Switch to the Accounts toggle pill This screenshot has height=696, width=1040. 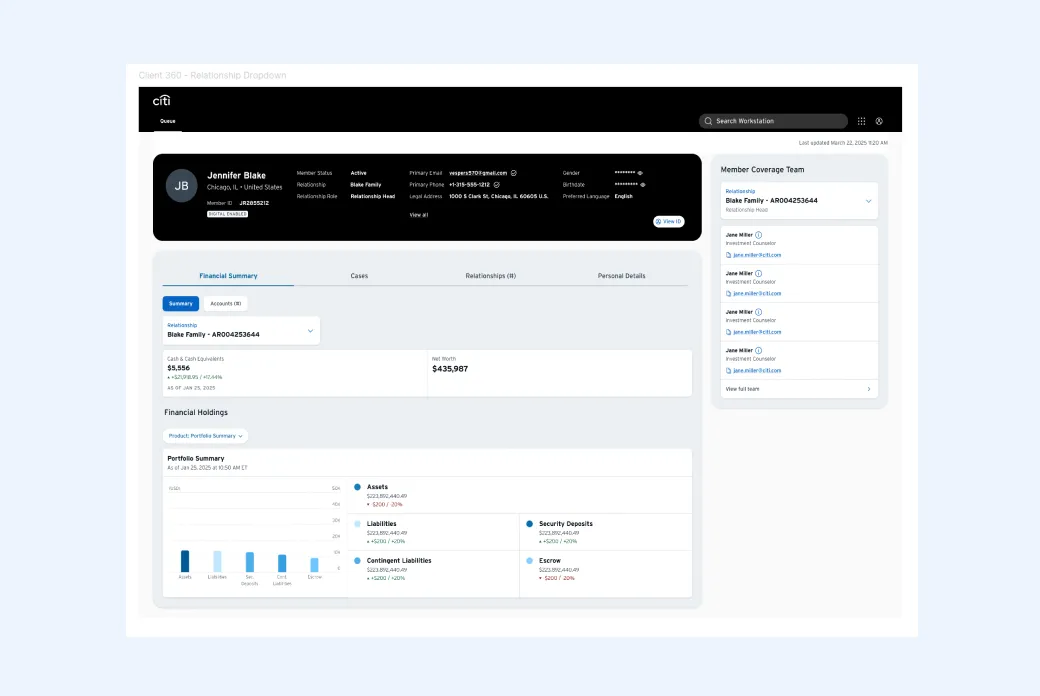point(226,303)
